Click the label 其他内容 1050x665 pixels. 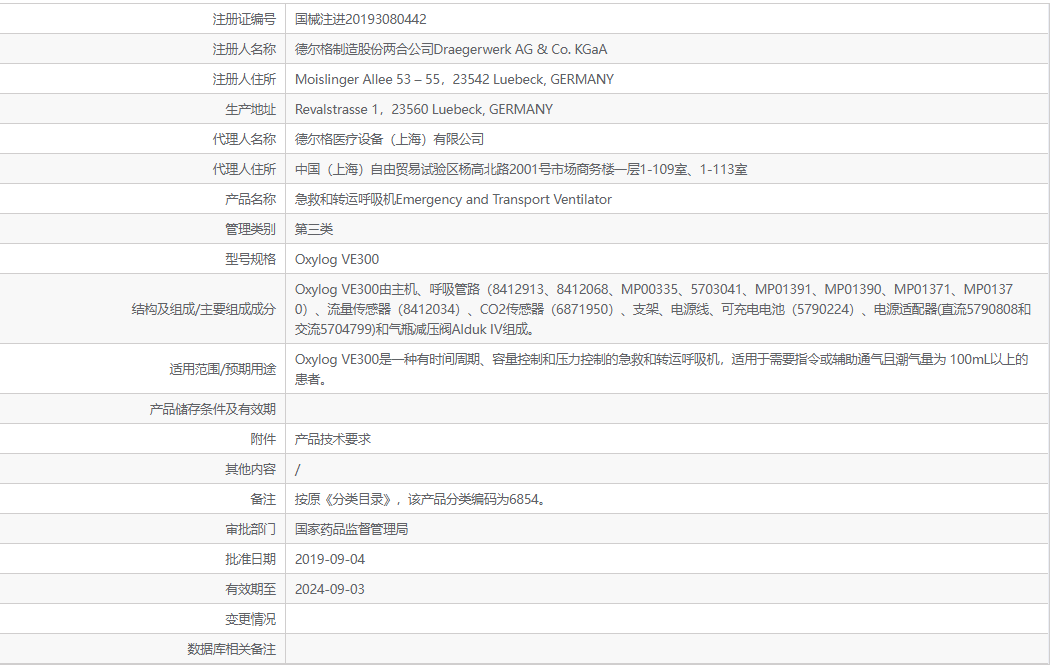(250, 469)
